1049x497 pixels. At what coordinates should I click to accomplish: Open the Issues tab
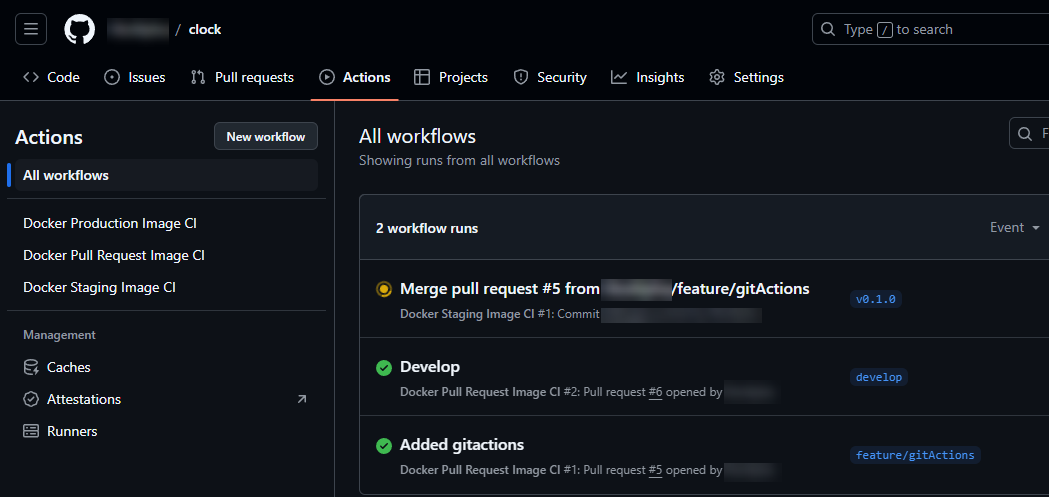135,77
